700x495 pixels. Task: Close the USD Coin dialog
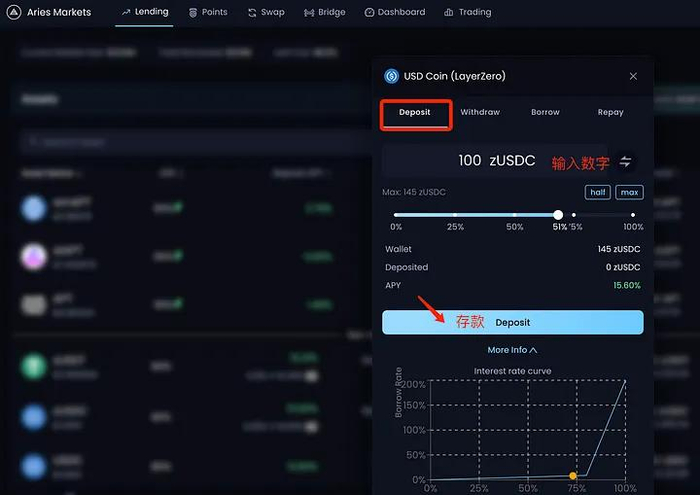point(633,76)
